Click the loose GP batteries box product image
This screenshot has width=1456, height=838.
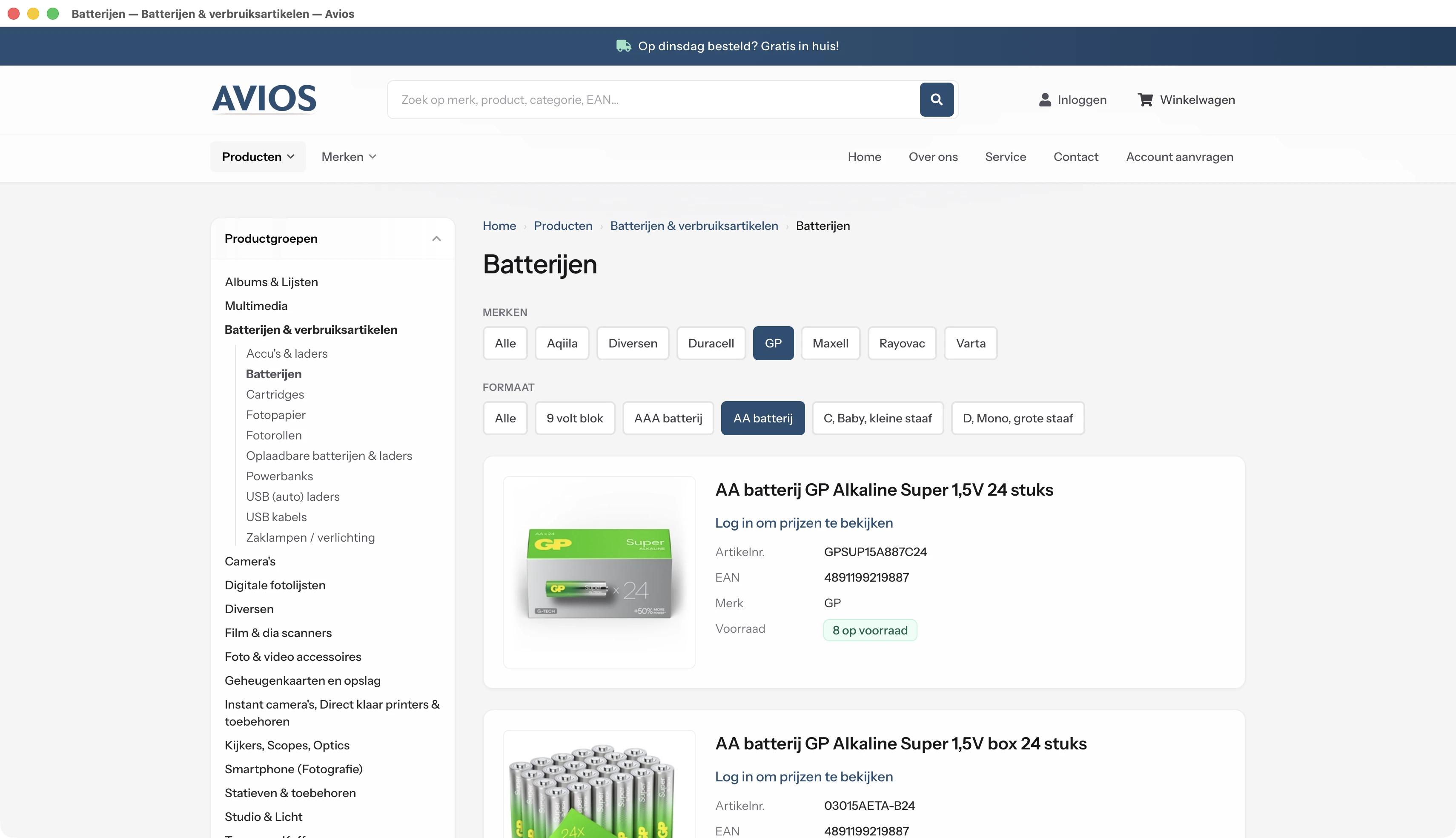point(599,784)
